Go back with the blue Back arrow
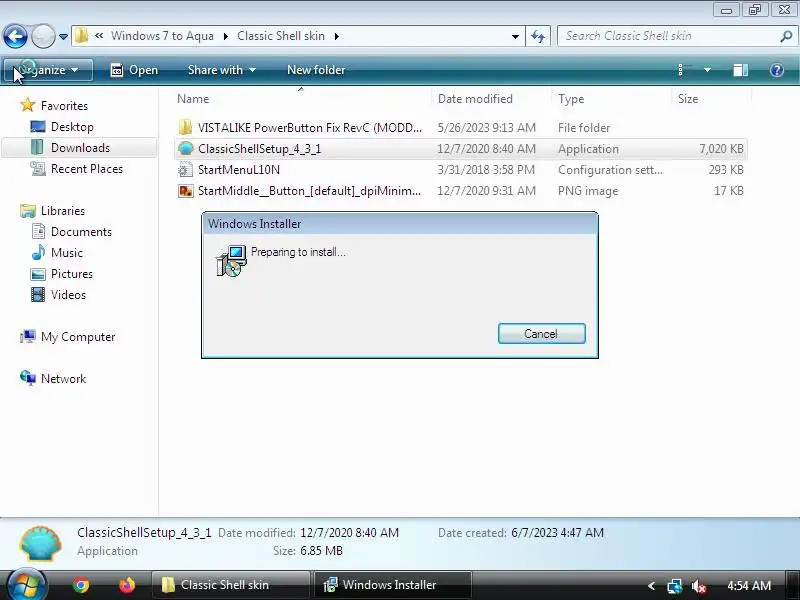 click(x=15, y=36)
